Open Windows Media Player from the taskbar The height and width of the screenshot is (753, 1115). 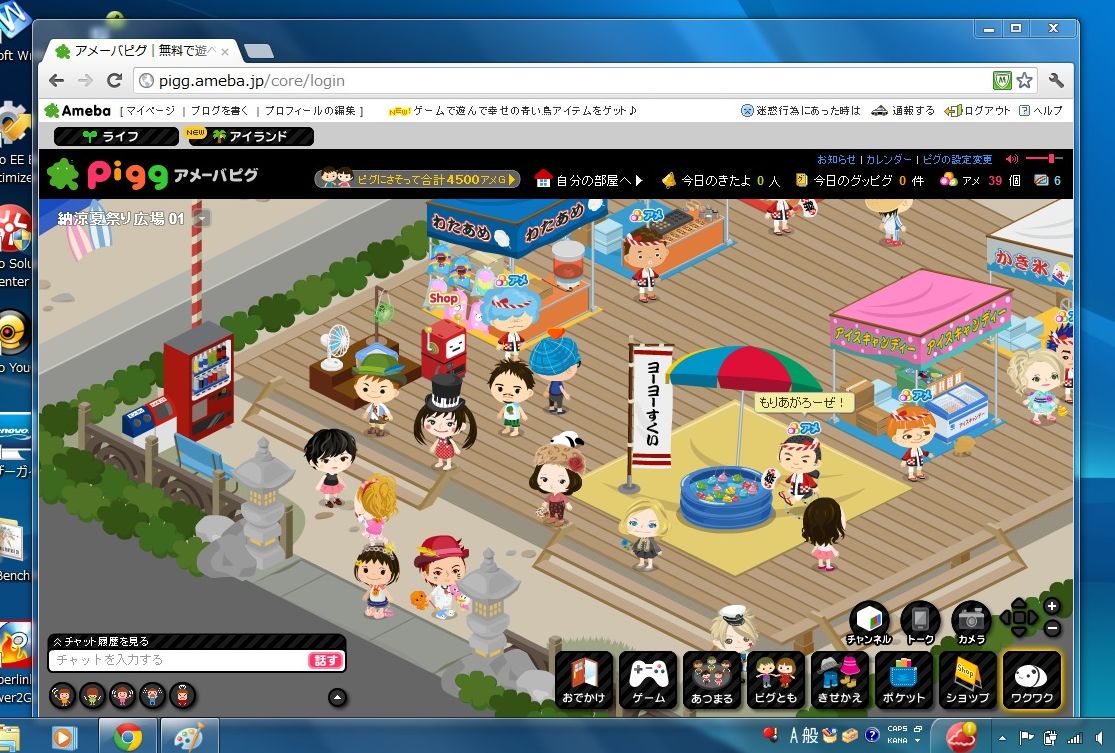(x=65, y=737)
